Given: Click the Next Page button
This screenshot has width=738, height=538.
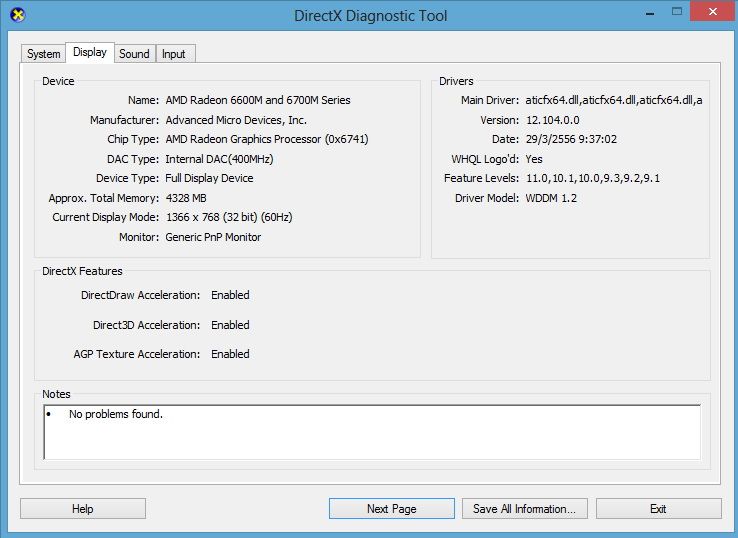Looking at the screenshot, I should 392,508.
